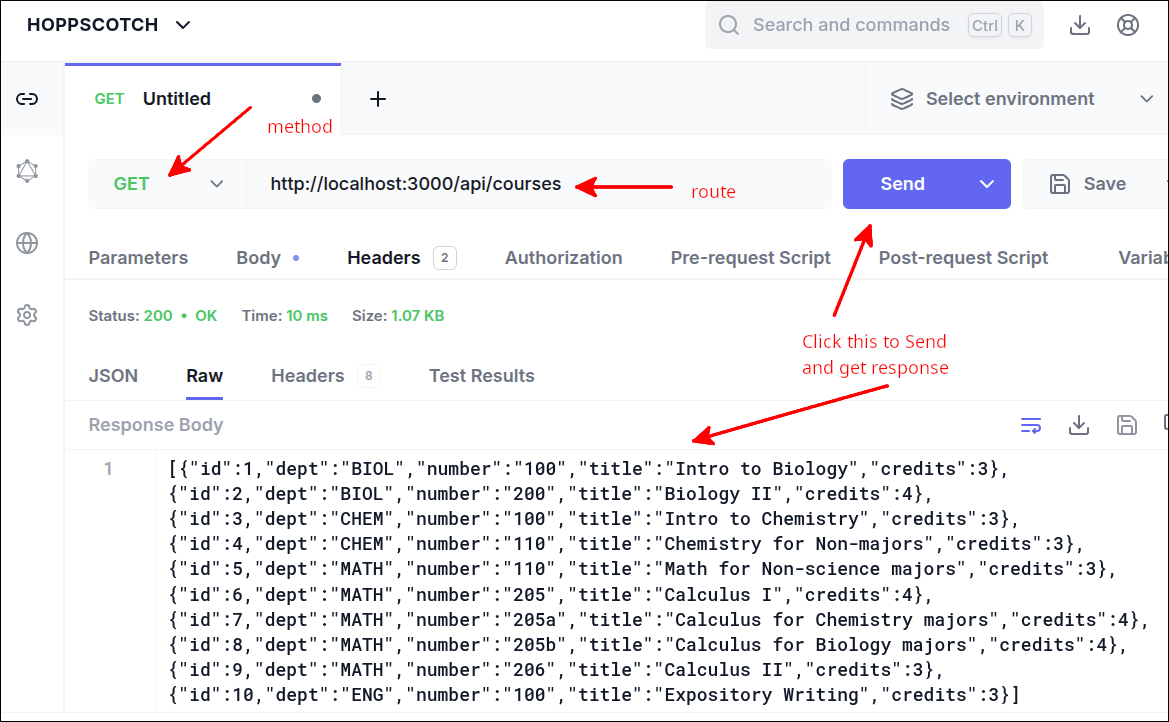Switch to the Authorization tab

tap(563, 258)
